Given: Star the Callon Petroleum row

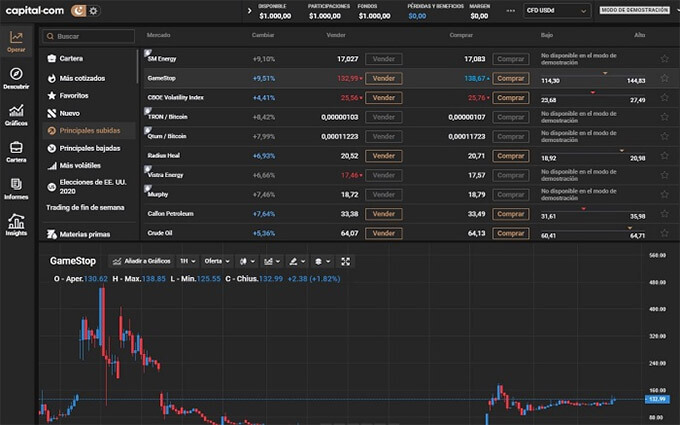Looking at the screenshot, I should pyautogui.click(x=664, y=213).
